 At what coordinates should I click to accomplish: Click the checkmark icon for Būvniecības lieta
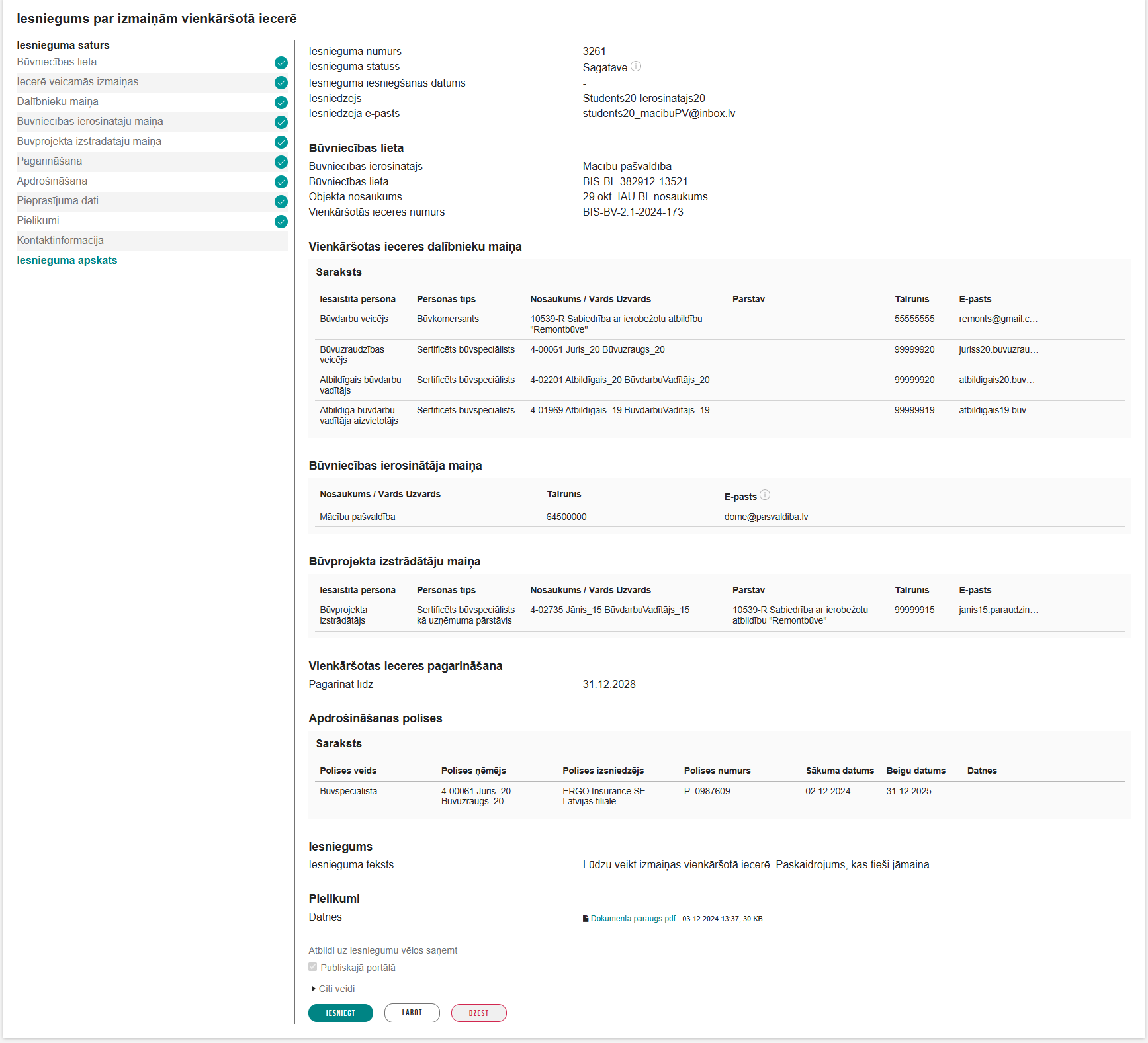tap(281, 63)
